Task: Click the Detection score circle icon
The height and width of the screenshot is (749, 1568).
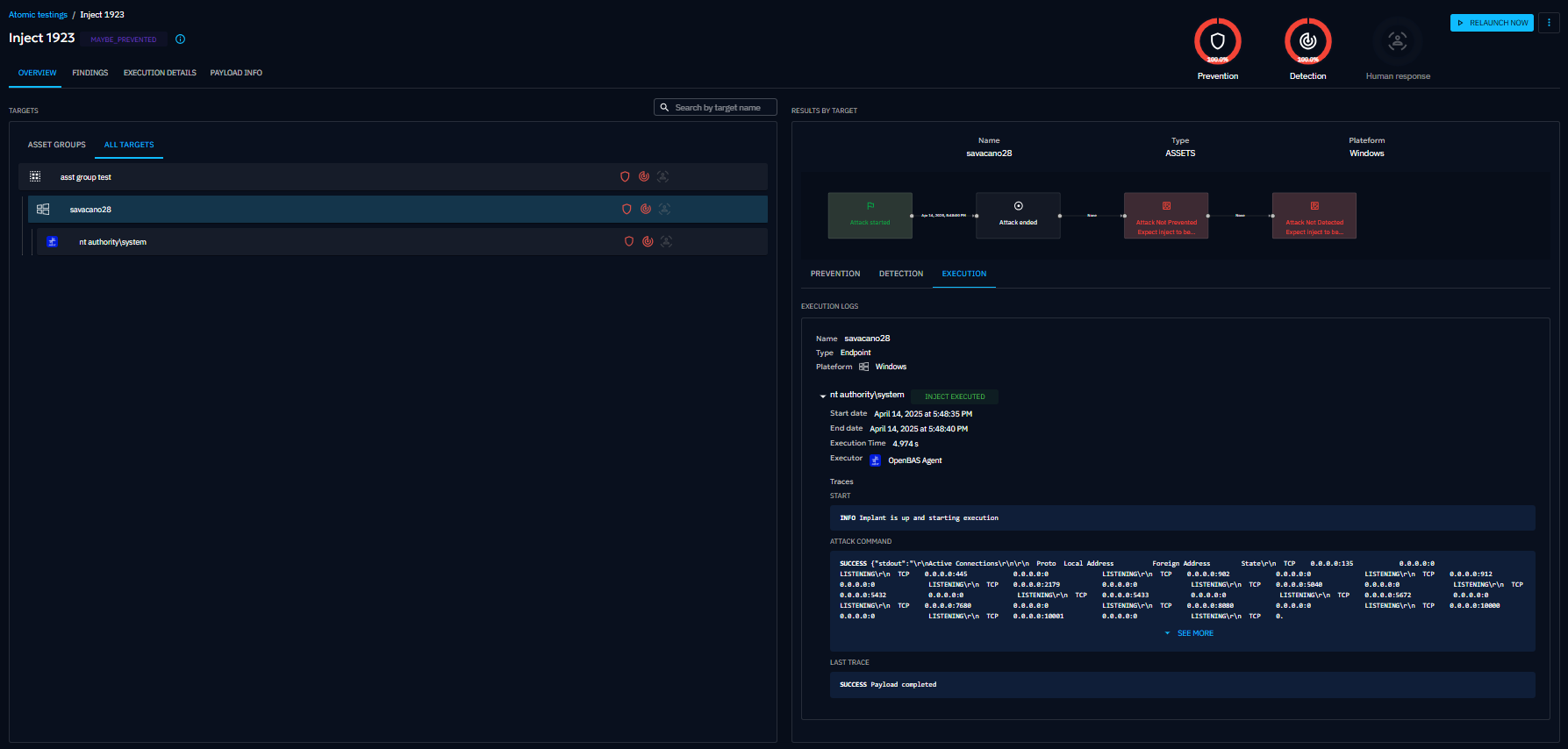Action: coord(1307,41)
